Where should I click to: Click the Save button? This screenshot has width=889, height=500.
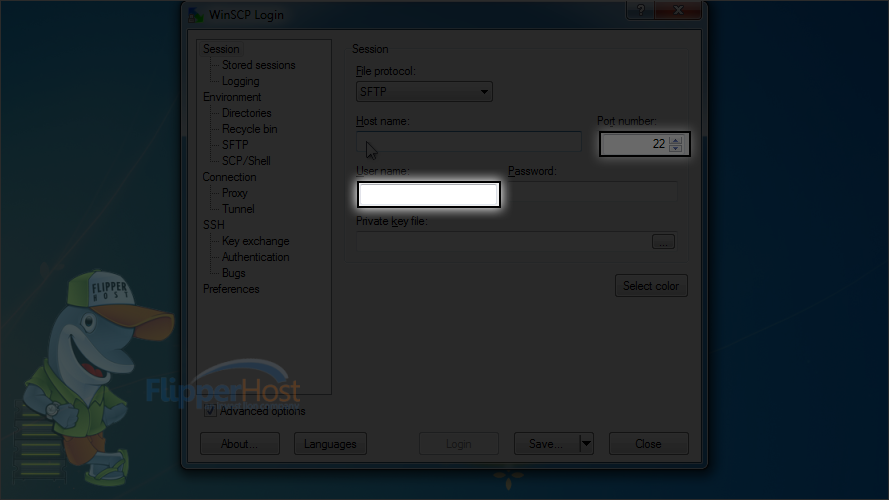click(x=547, y=444)
